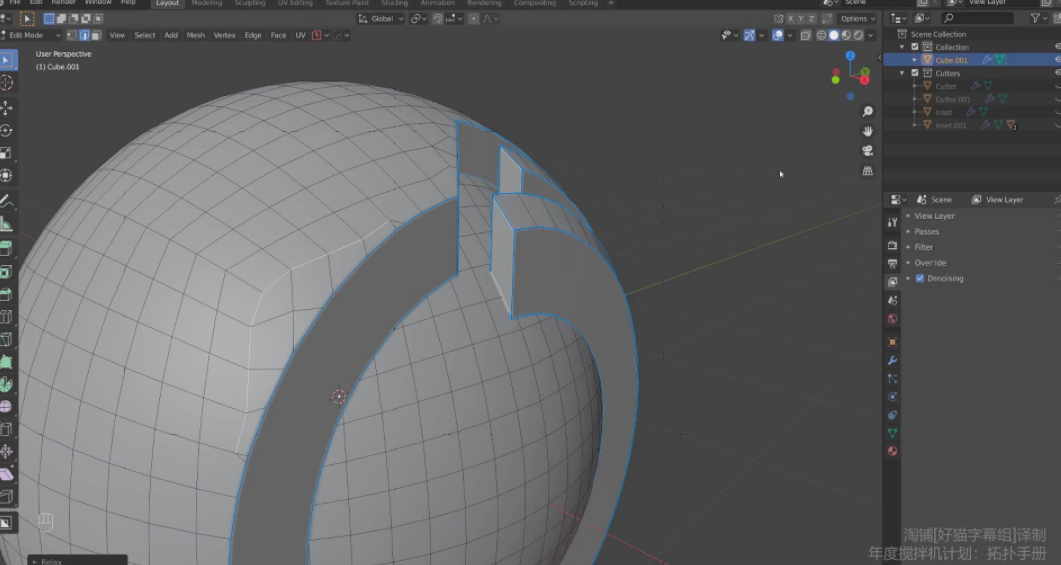Select the Rotate tool
Viewport: 1061px width, 565px height.
tap(7, 131)
